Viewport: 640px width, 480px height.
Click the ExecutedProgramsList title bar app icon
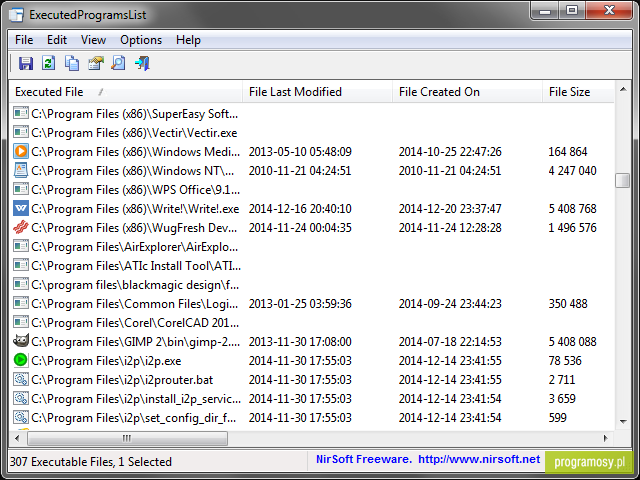coord(16,15)
